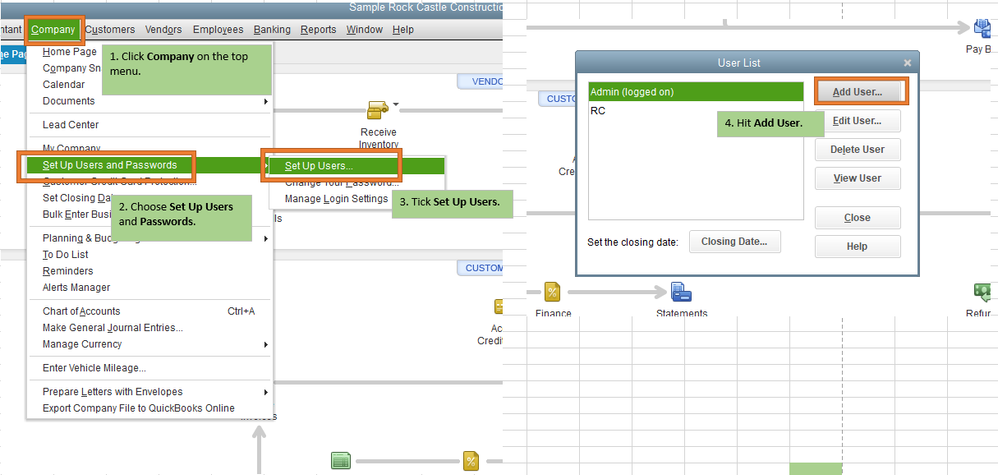
Task: Click the View User button
Action: pyautogui.click(x=857, y=178)
